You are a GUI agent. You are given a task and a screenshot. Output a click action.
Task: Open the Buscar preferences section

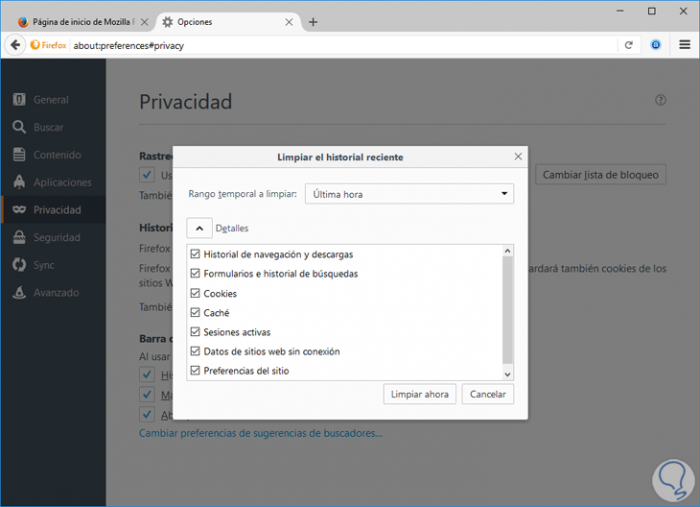point(53,127)
